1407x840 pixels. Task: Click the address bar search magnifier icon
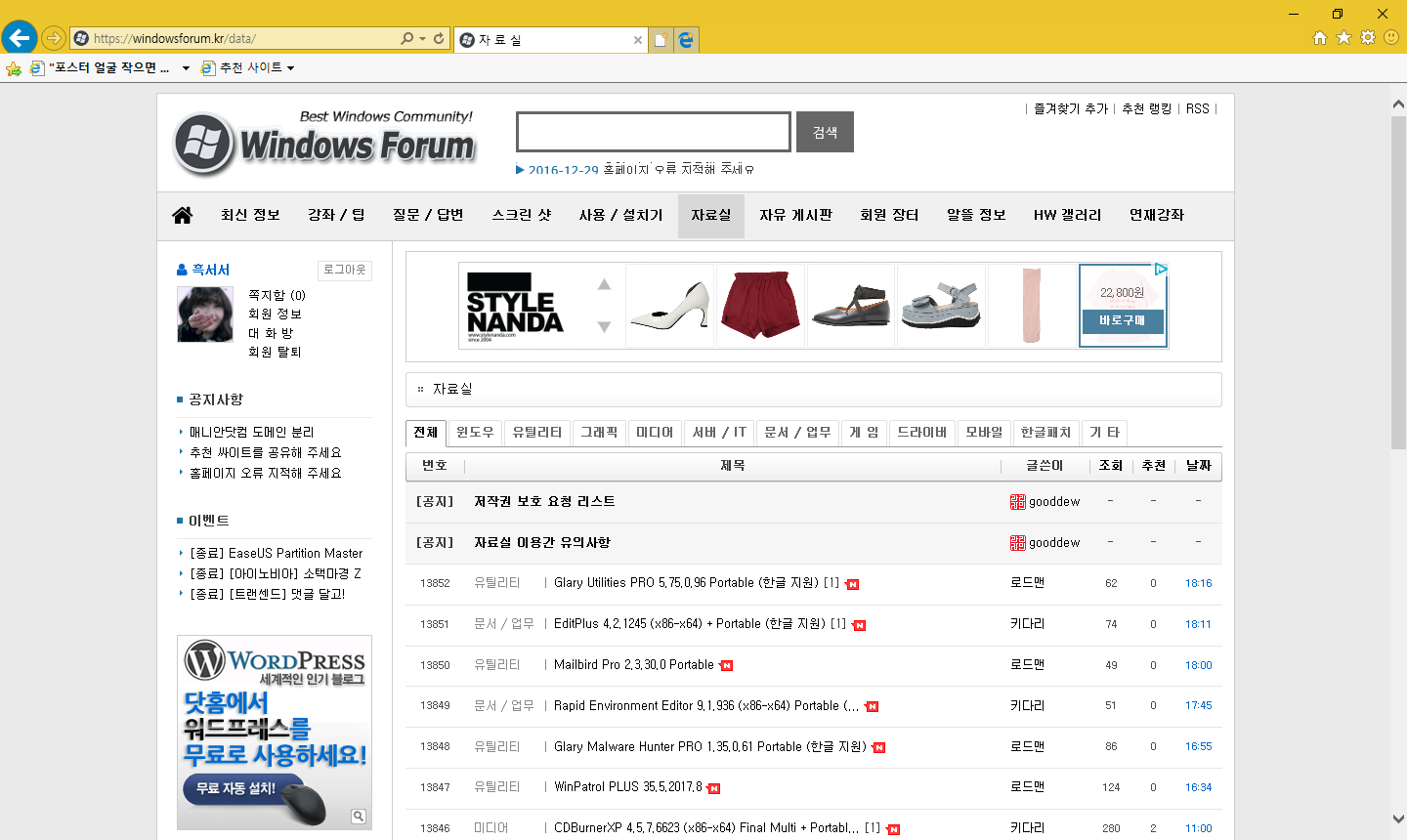pos(407,38)
